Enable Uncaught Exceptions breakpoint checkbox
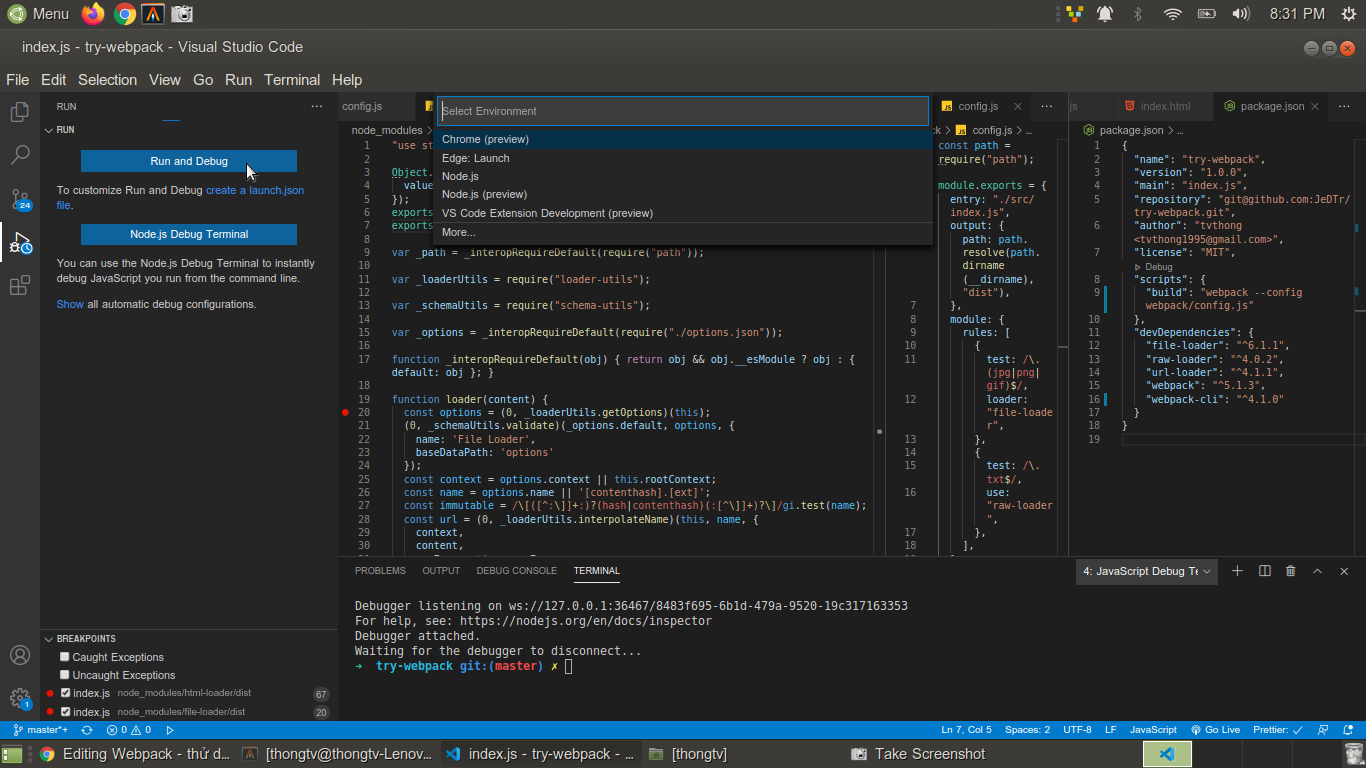The image size is (1366, 768). click(65, 675)
